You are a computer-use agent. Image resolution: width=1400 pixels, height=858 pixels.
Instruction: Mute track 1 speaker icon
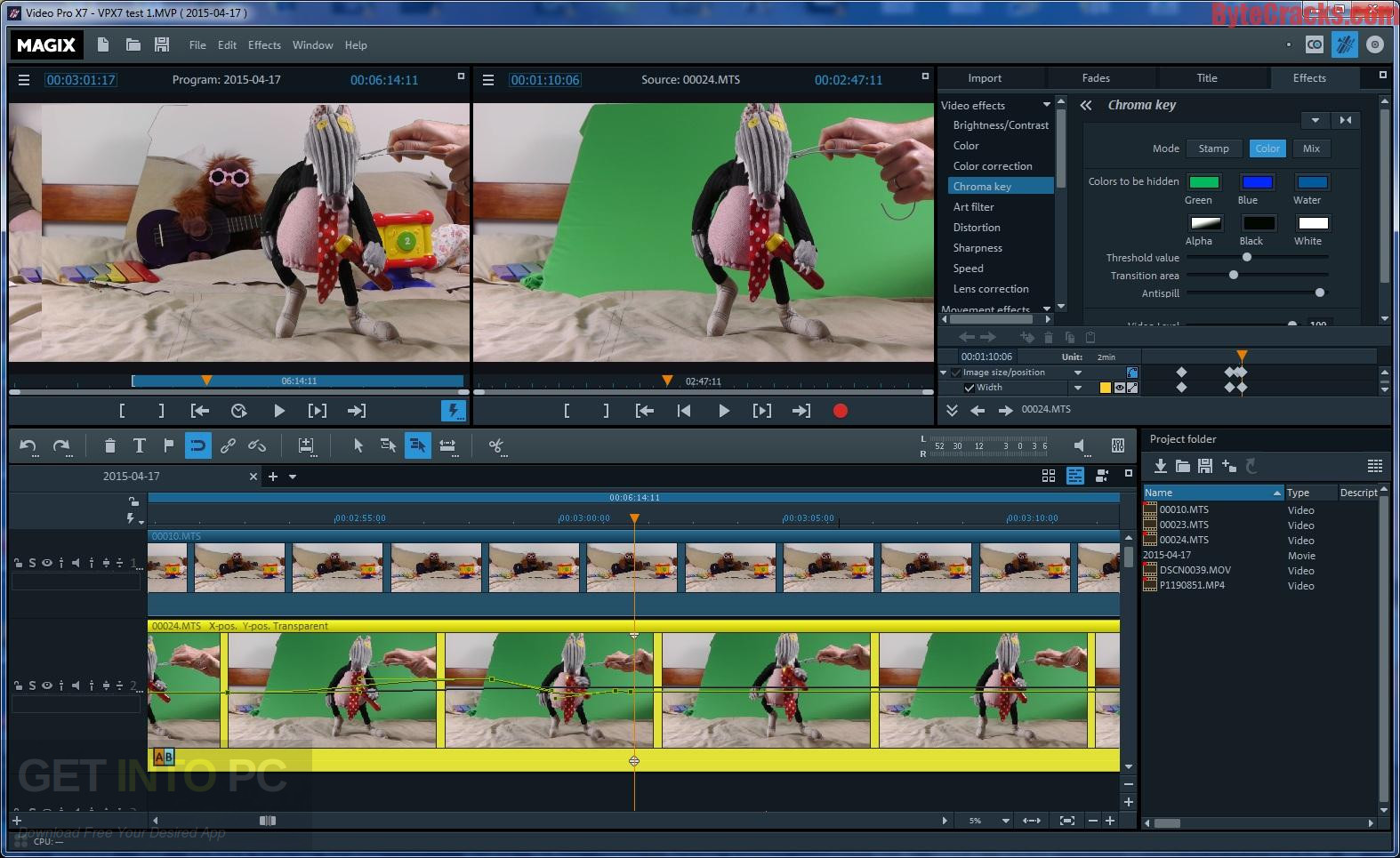pos(76,563)
